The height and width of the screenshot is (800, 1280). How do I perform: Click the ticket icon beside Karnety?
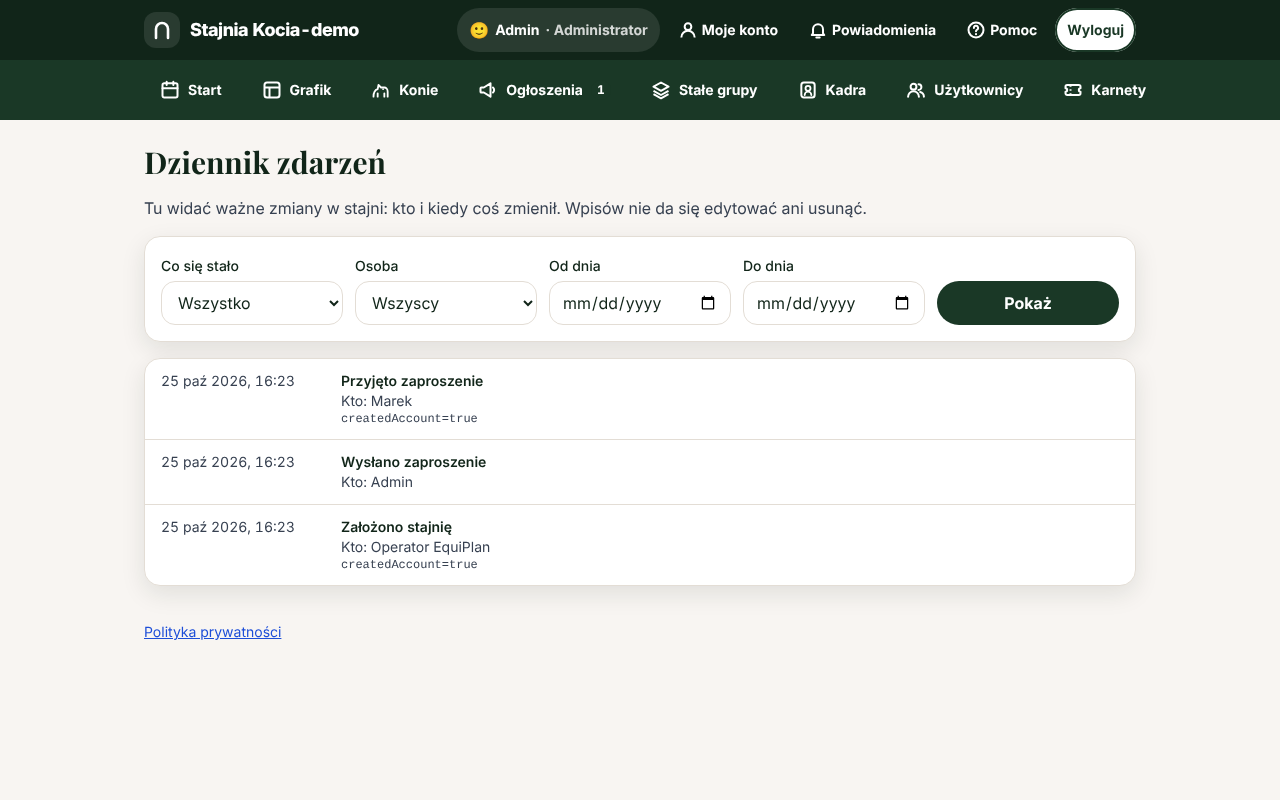(1073, 90)
